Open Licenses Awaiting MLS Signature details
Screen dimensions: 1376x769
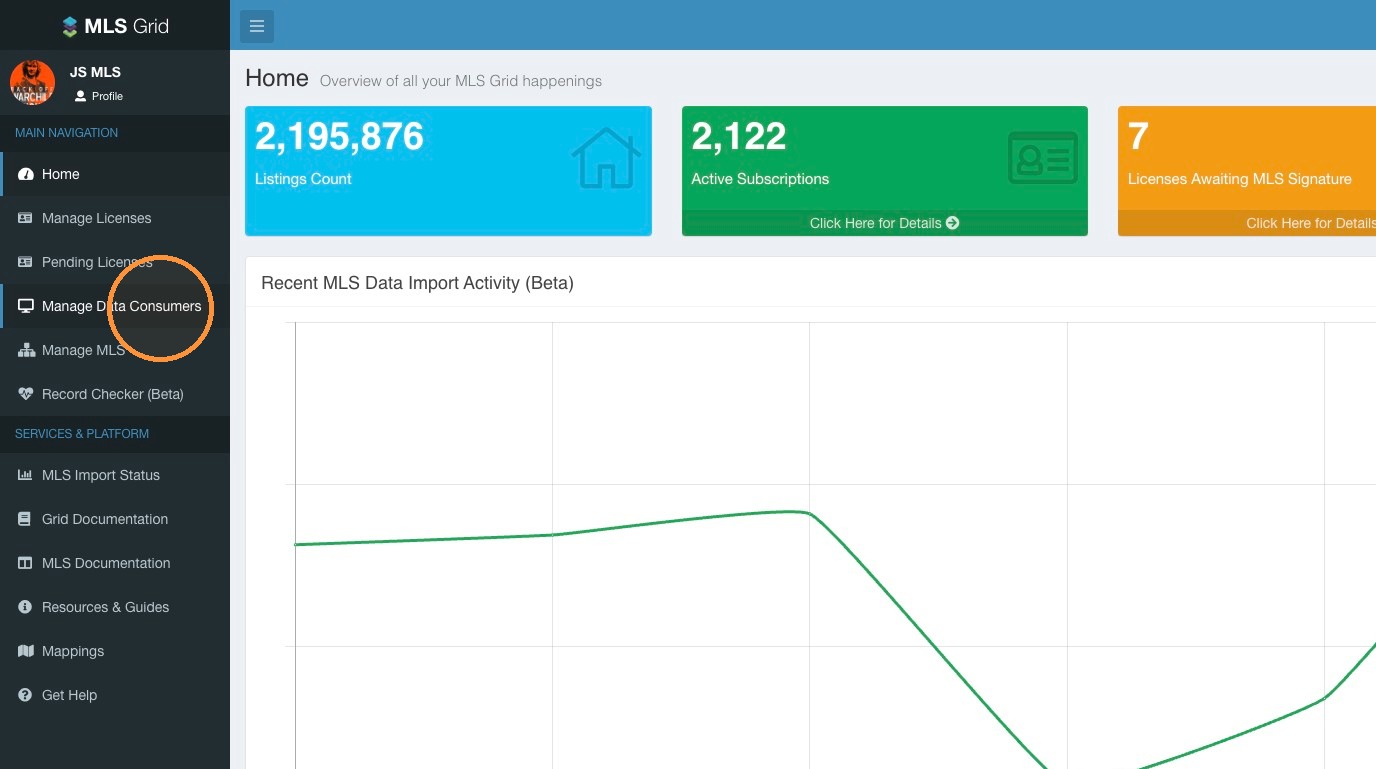pos(1247,223)
